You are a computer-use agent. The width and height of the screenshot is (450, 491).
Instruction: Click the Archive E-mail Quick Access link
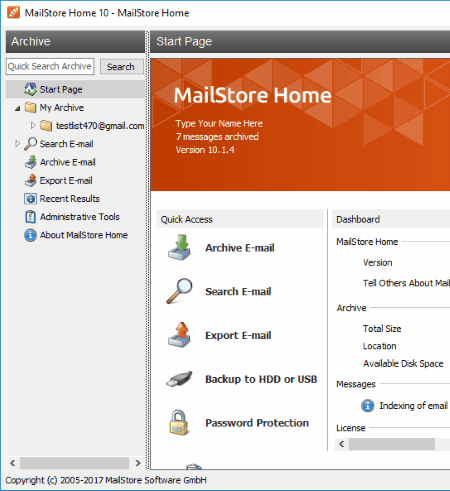(240, 248)
